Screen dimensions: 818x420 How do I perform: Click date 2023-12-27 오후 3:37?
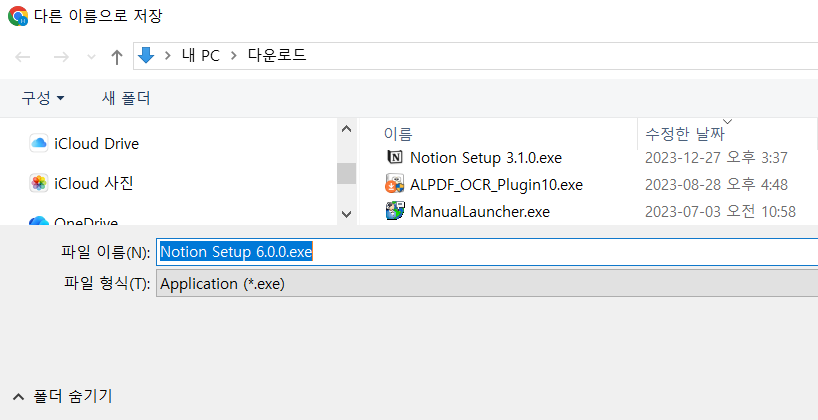716,158
